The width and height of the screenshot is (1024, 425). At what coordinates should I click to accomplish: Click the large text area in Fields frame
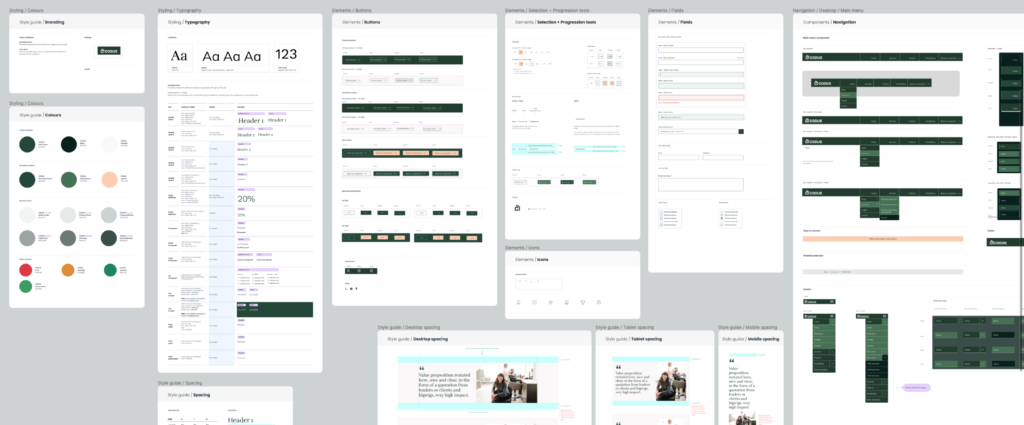(701, 185)
